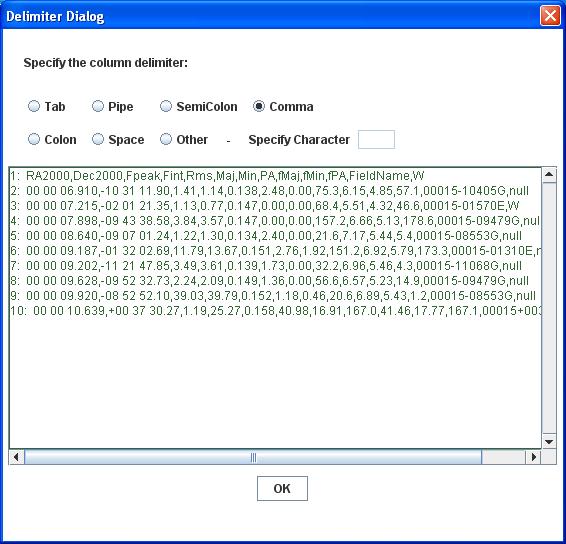Click the Specify Character input box

376,139
